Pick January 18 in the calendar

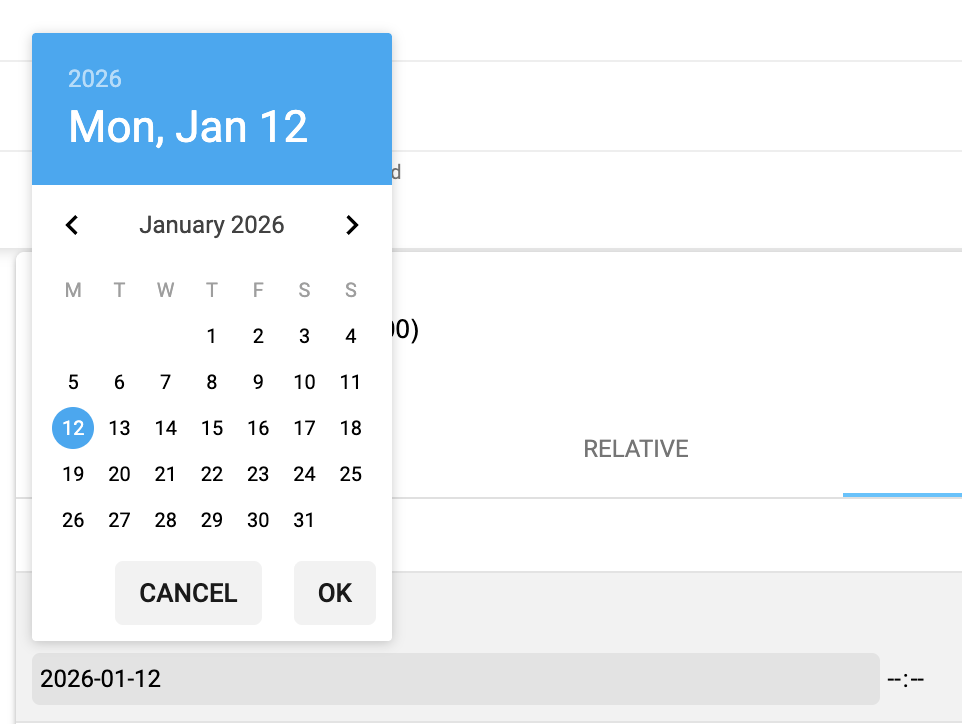[x=350, y=428]
